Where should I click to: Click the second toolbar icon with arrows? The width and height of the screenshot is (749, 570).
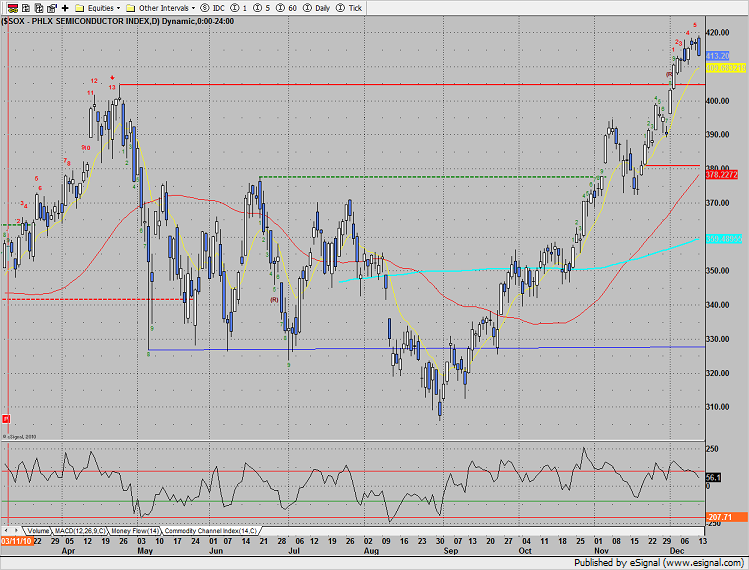pos(26,8)
